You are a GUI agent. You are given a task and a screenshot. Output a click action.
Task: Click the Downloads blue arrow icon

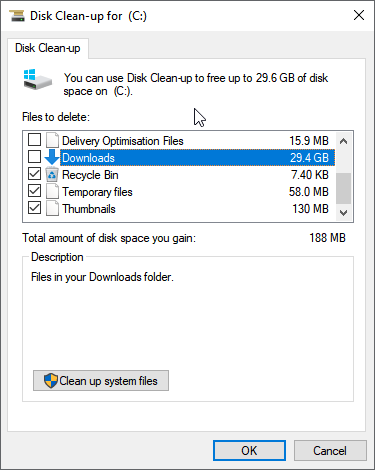coord(52,157)
